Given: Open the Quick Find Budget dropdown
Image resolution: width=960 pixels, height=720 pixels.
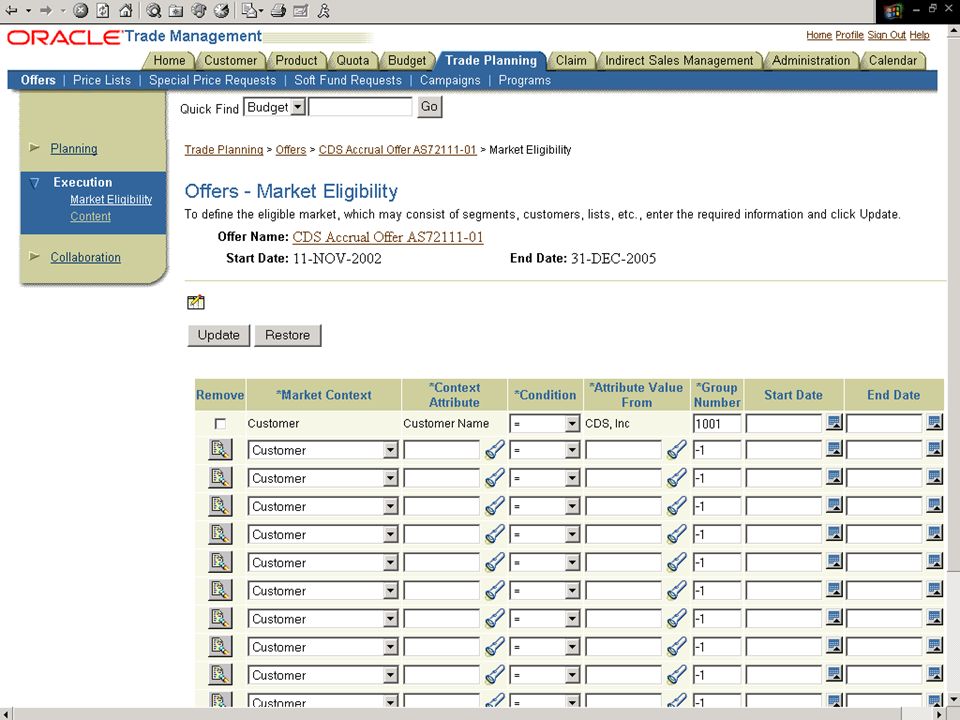Looking at the screenshot, I should point(298,107).
